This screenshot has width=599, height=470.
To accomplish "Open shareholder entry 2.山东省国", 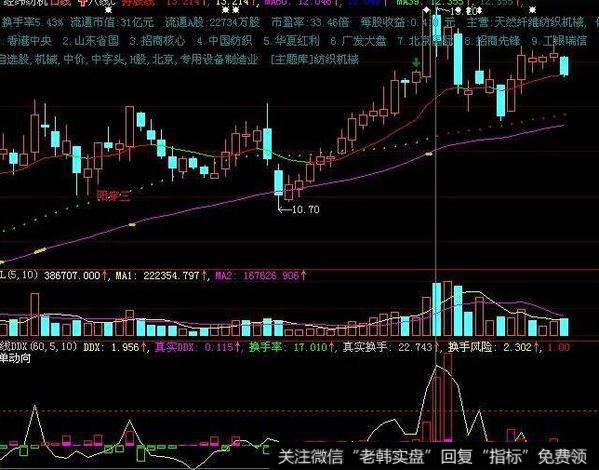I will [x=91, y=41].
